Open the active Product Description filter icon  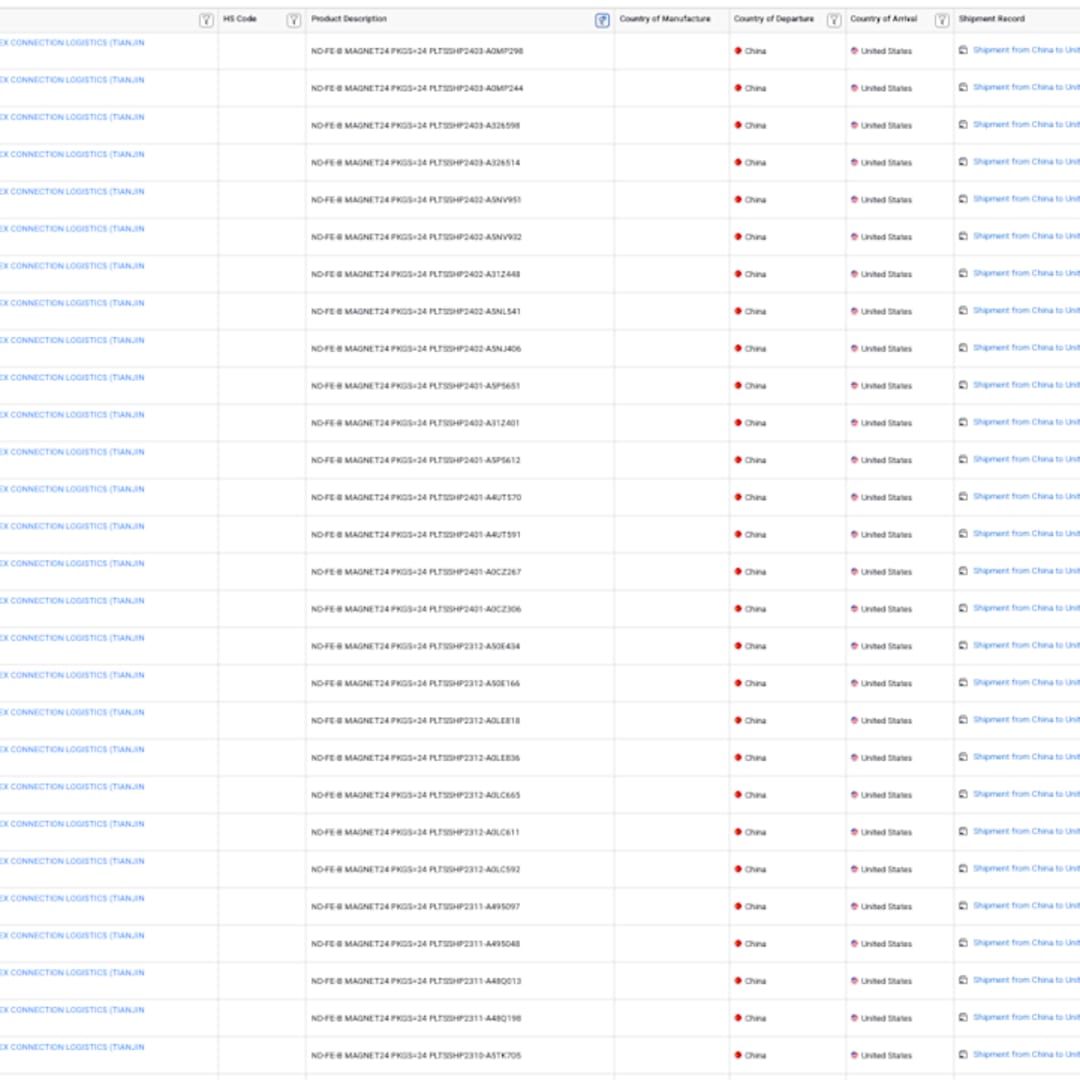point(602,20)
